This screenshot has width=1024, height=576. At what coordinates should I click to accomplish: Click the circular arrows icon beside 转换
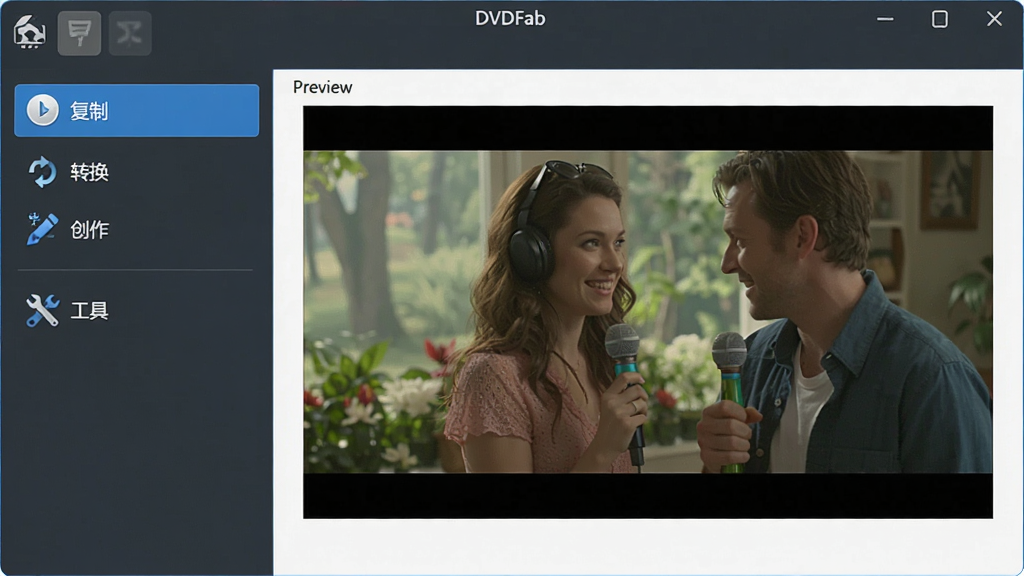42,172
